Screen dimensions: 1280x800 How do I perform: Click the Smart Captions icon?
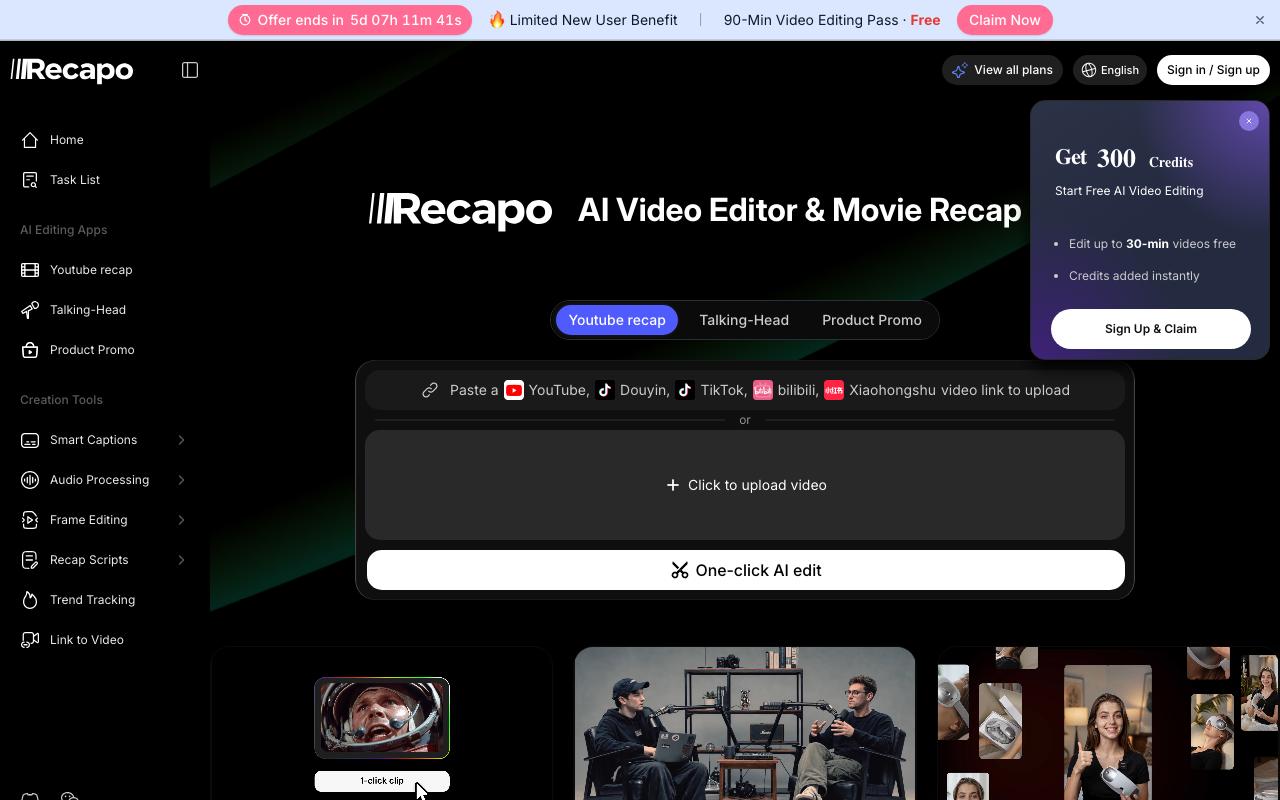pos(30,440)
